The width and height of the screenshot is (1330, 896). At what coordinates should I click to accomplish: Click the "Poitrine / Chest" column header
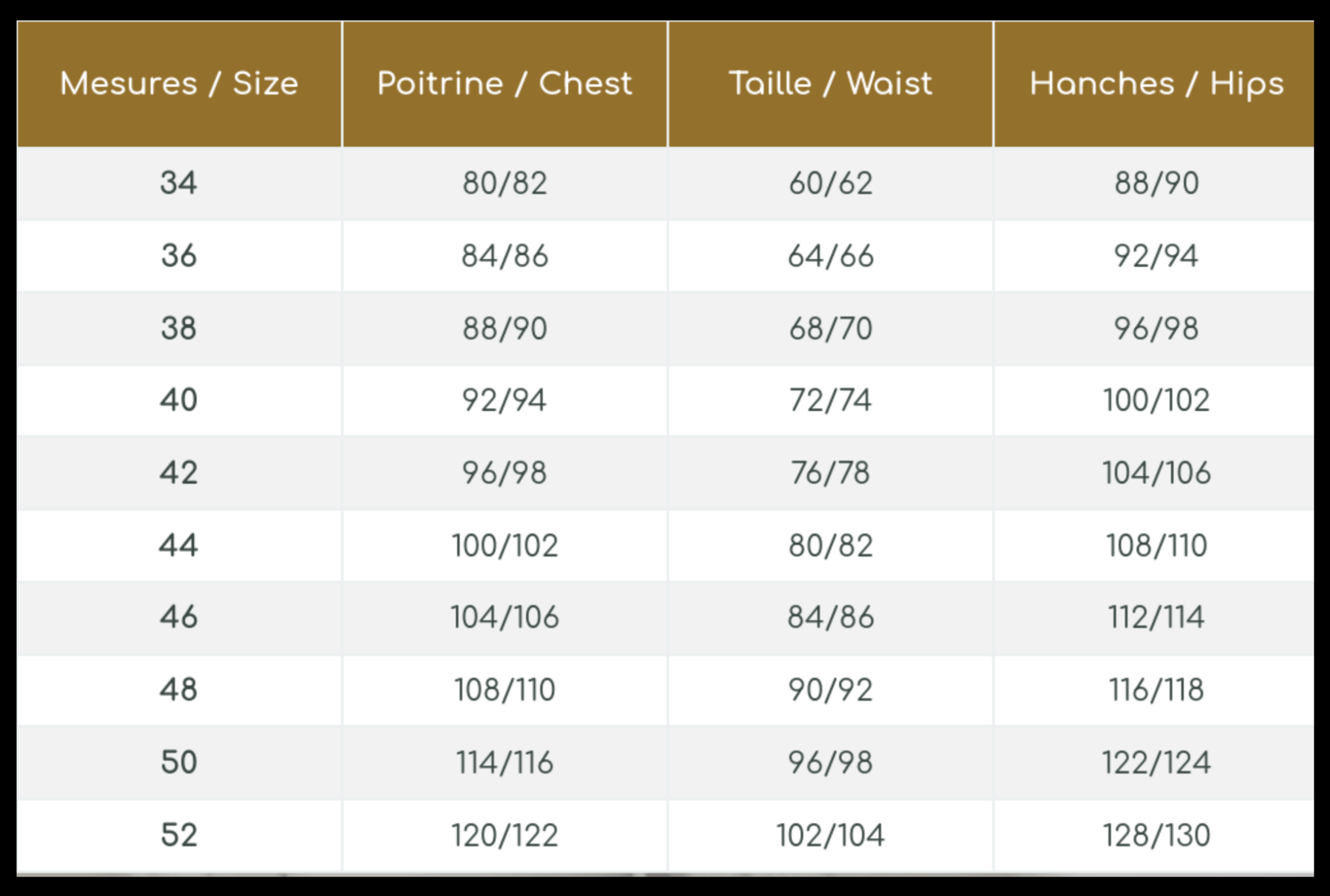tap(505, 84)
